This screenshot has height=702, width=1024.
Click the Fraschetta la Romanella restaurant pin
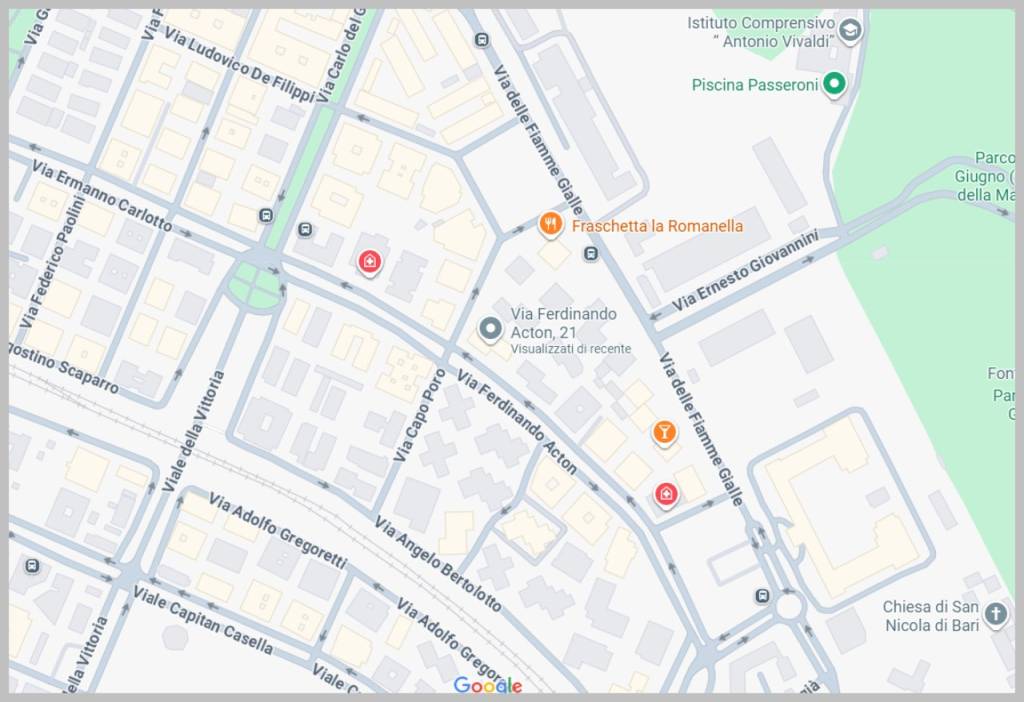pos(549,224)
